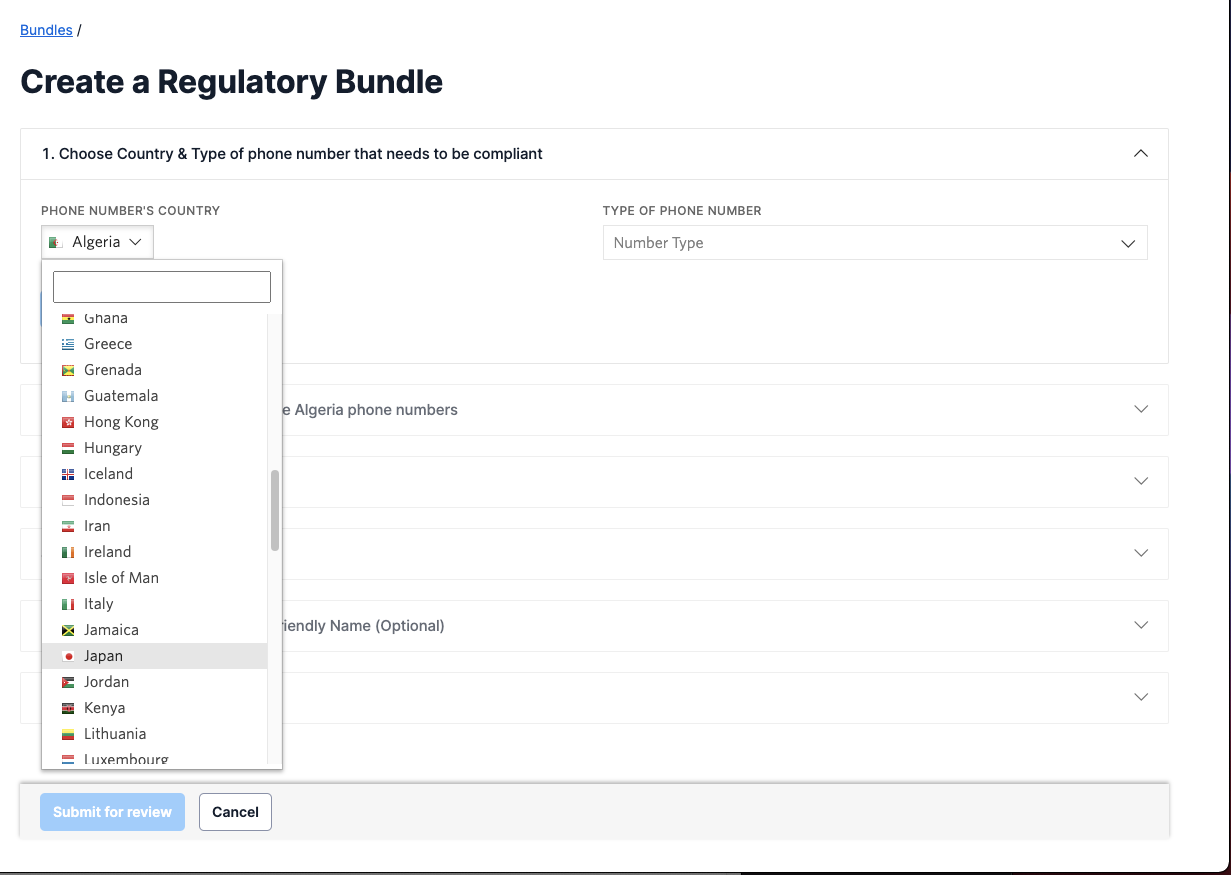Focus the country search input field
The height and width of the screenshot is (875, 1231).
click(162, 287)
